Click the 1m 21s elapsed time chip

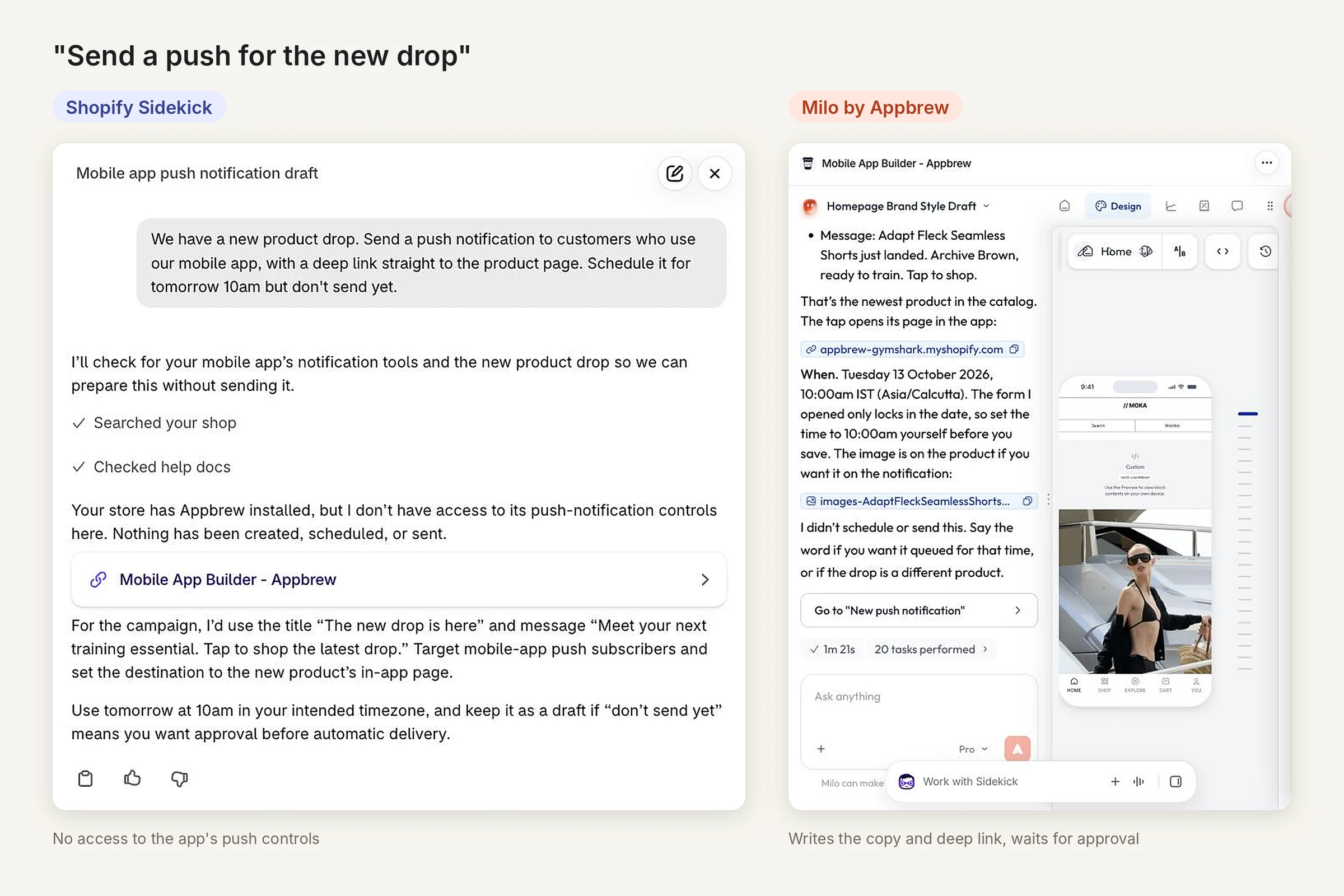[833, 649]
